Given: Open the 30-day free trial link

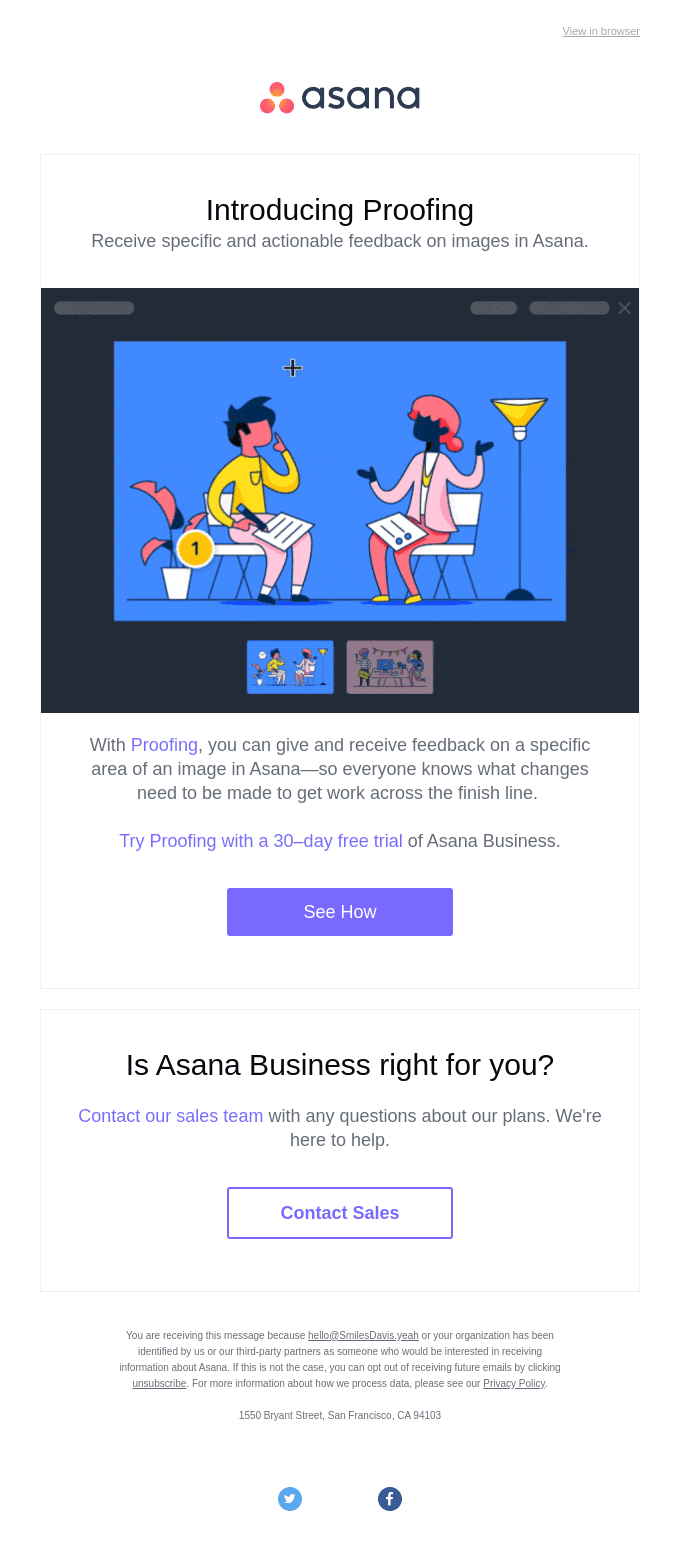Looking at the screenshot, I should 261,841.
